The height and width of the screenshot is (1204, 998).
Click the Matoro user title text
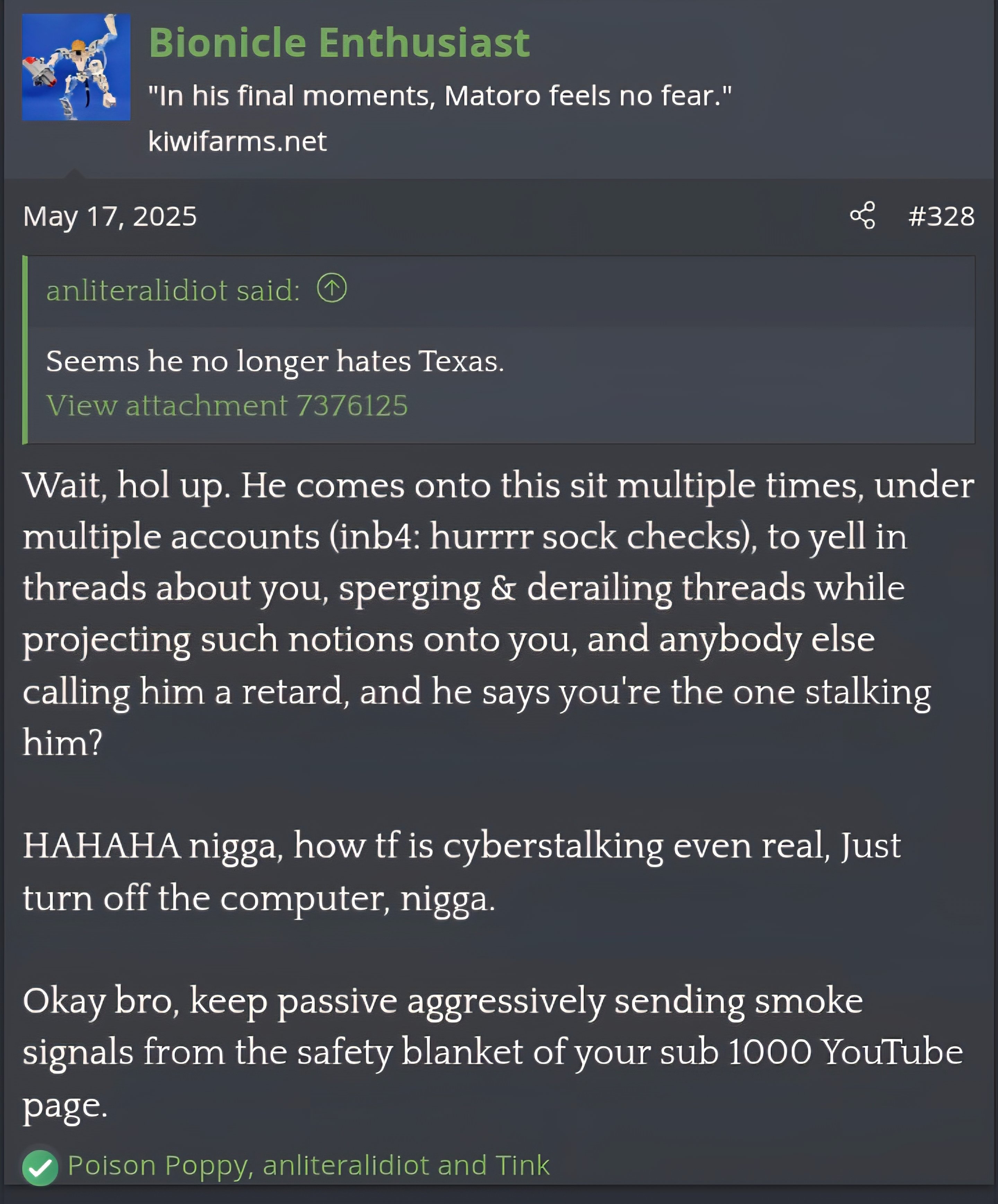point(440,96)
